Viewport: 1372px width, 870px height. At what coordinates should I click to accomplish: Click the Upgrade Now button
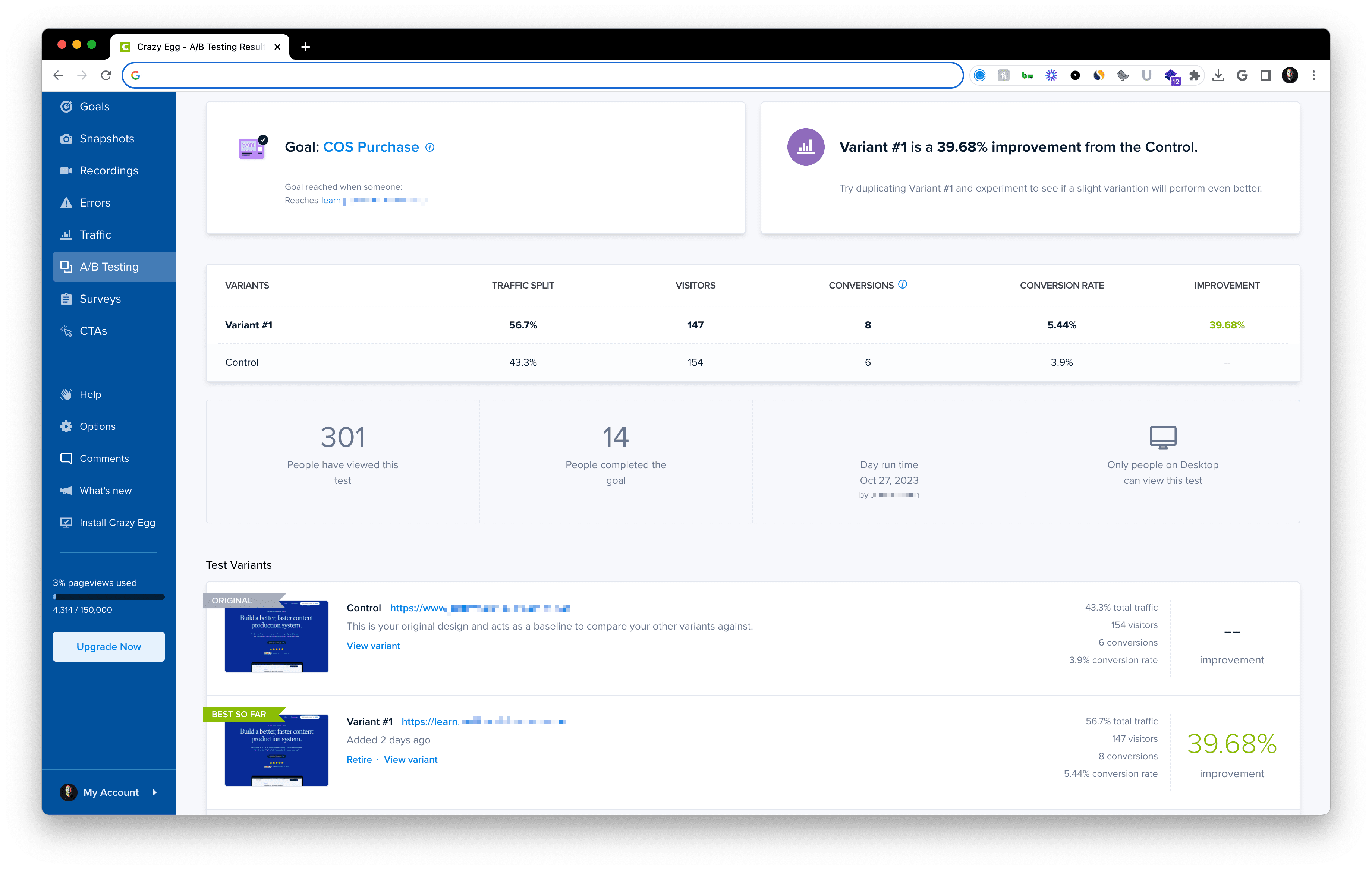tap(109, 647)
